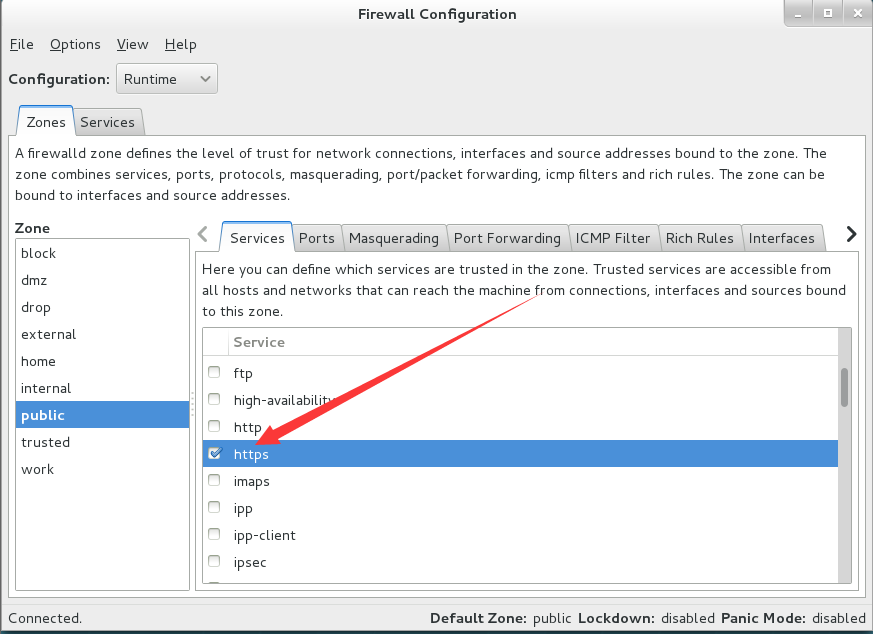Open the Options menu
The image size is (873, 634).
(x=75, y=45)
